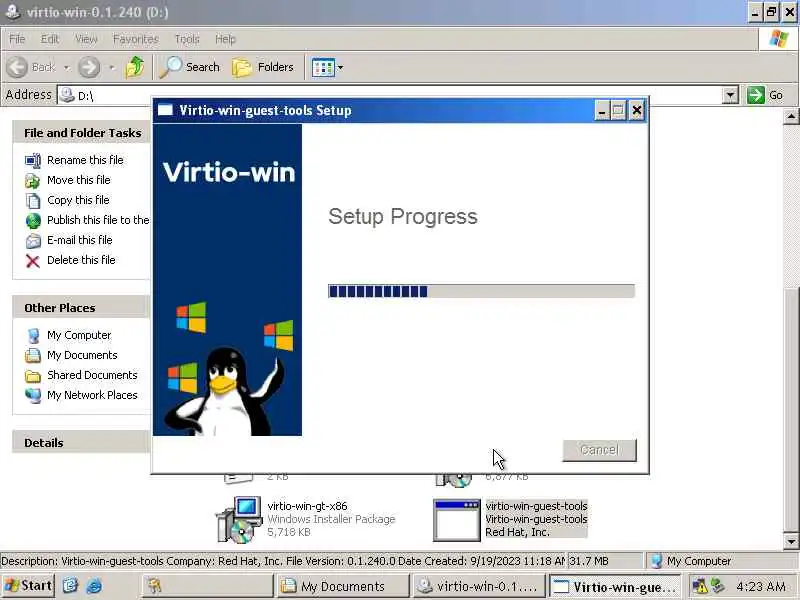This screenshot has width=800, height=600.
Task: Click the Rename this file icon
Action: click(x=33, y=161)
